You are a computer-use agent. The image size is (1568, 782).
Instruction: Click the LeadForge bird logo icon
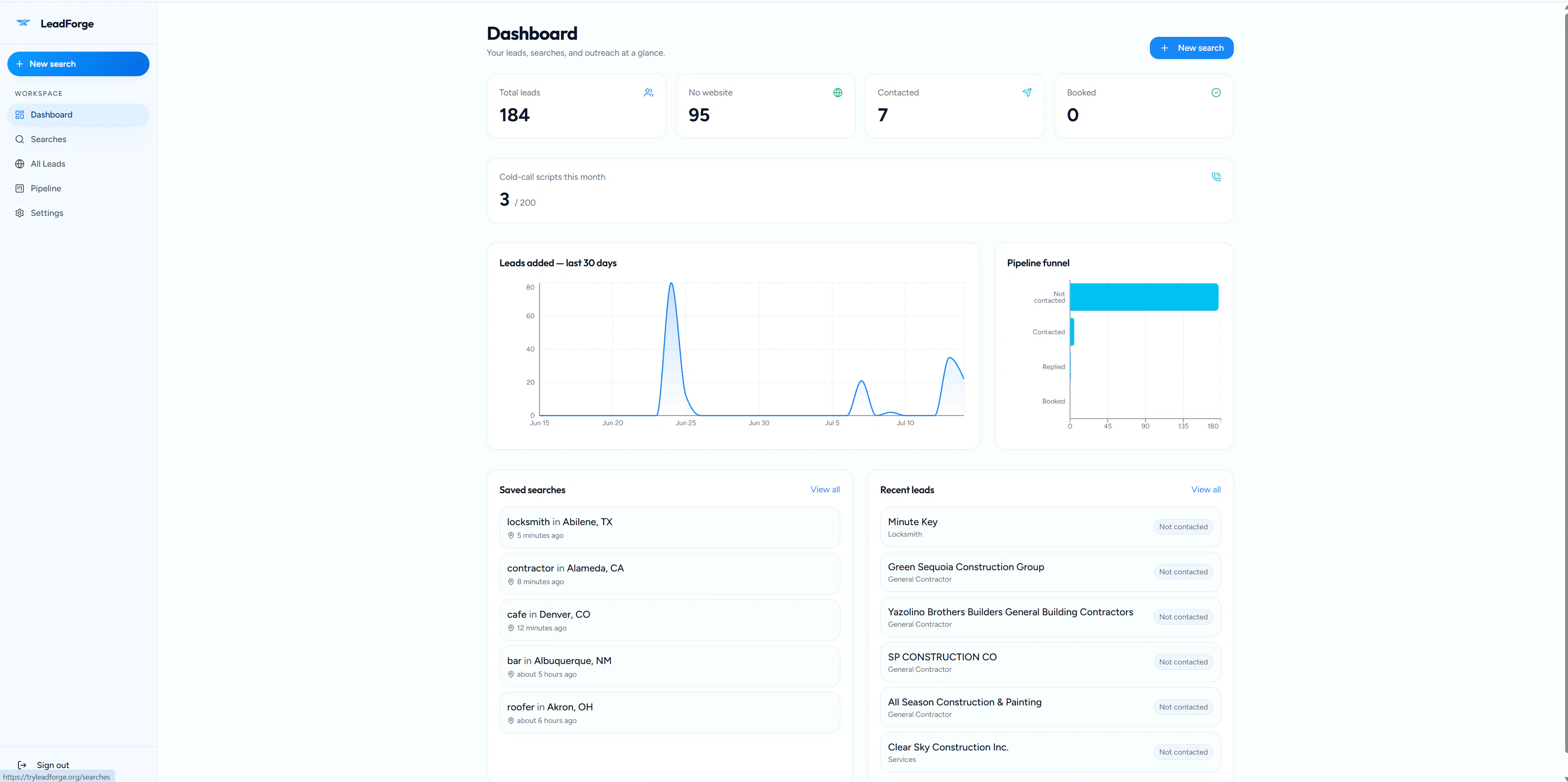point(23,23)
